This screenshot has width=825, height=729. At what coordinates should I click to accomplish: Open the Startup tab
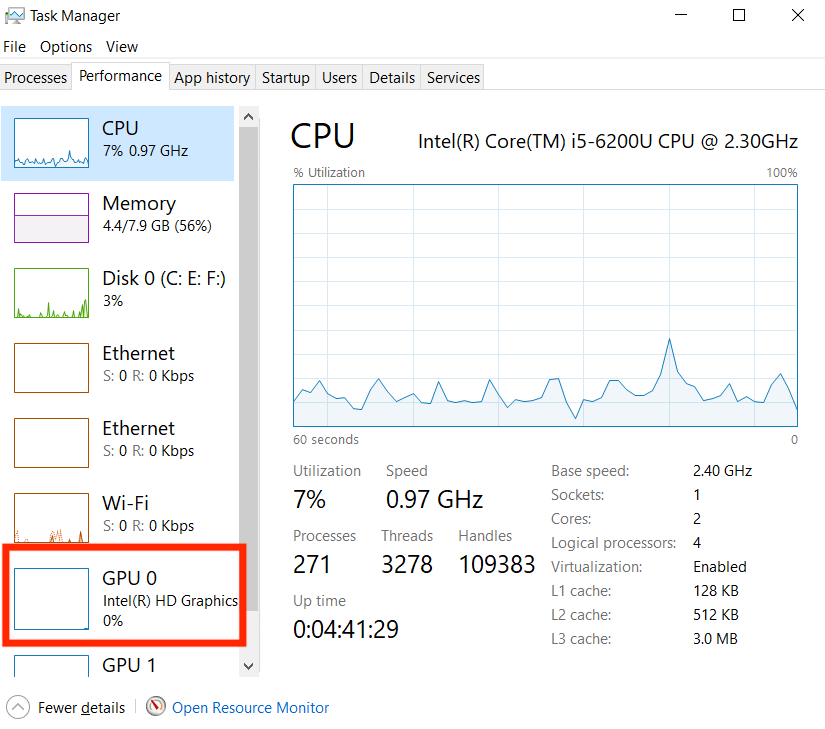(286, 77)
